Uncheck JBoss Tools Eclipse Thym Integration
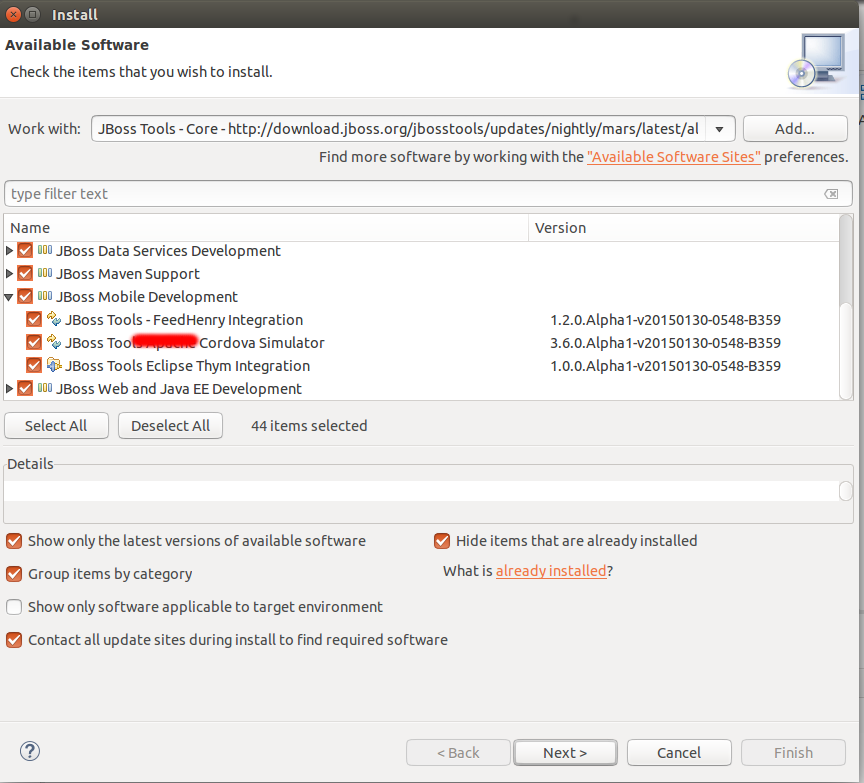 [34, 366]
